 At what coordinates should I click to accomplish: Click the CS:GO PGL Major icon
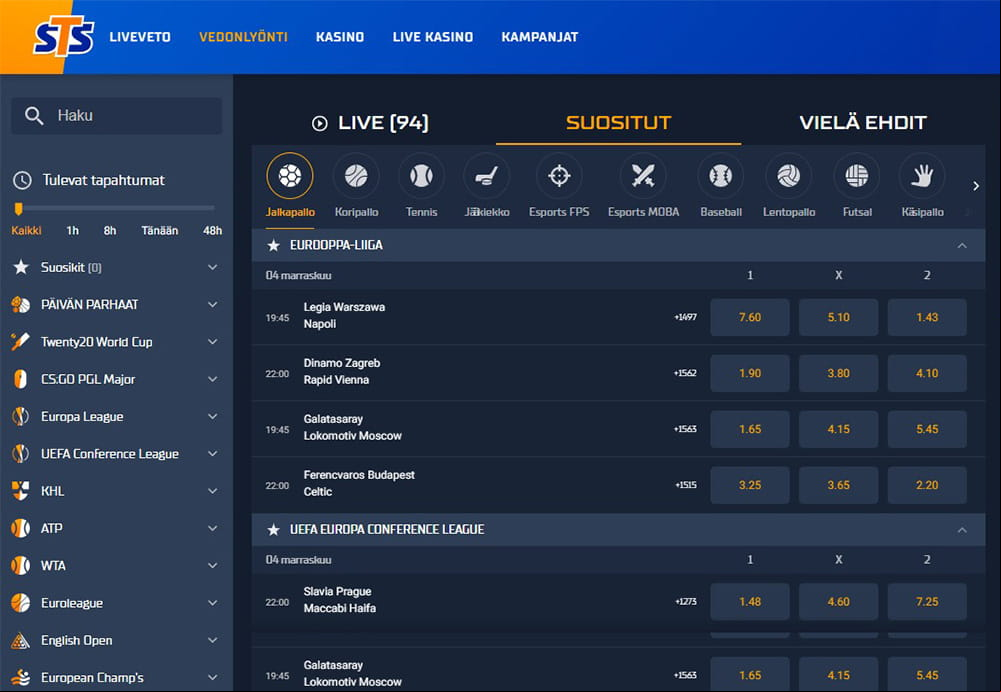point(20,379)
